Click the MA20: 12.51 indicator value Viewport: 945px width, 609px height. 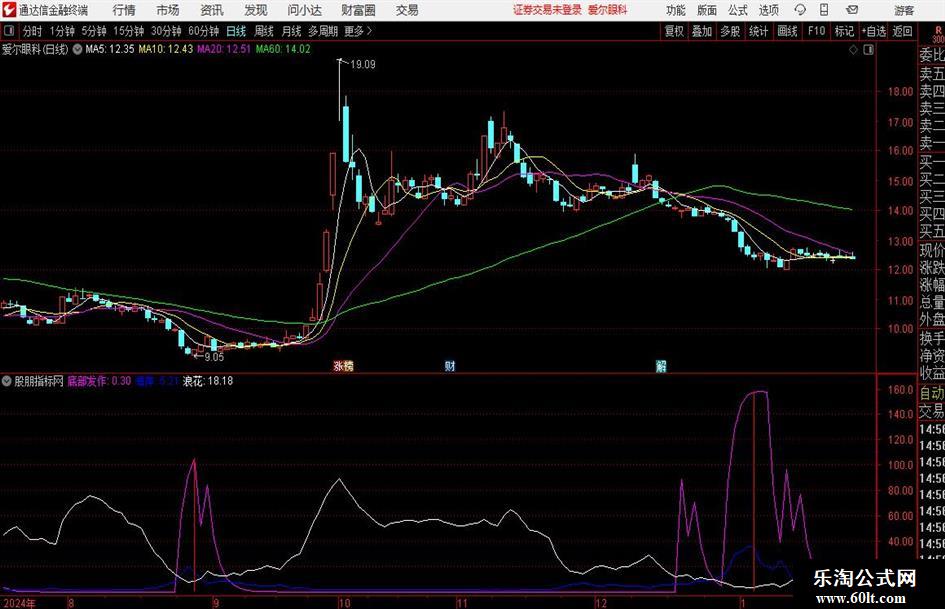(224, 49)
